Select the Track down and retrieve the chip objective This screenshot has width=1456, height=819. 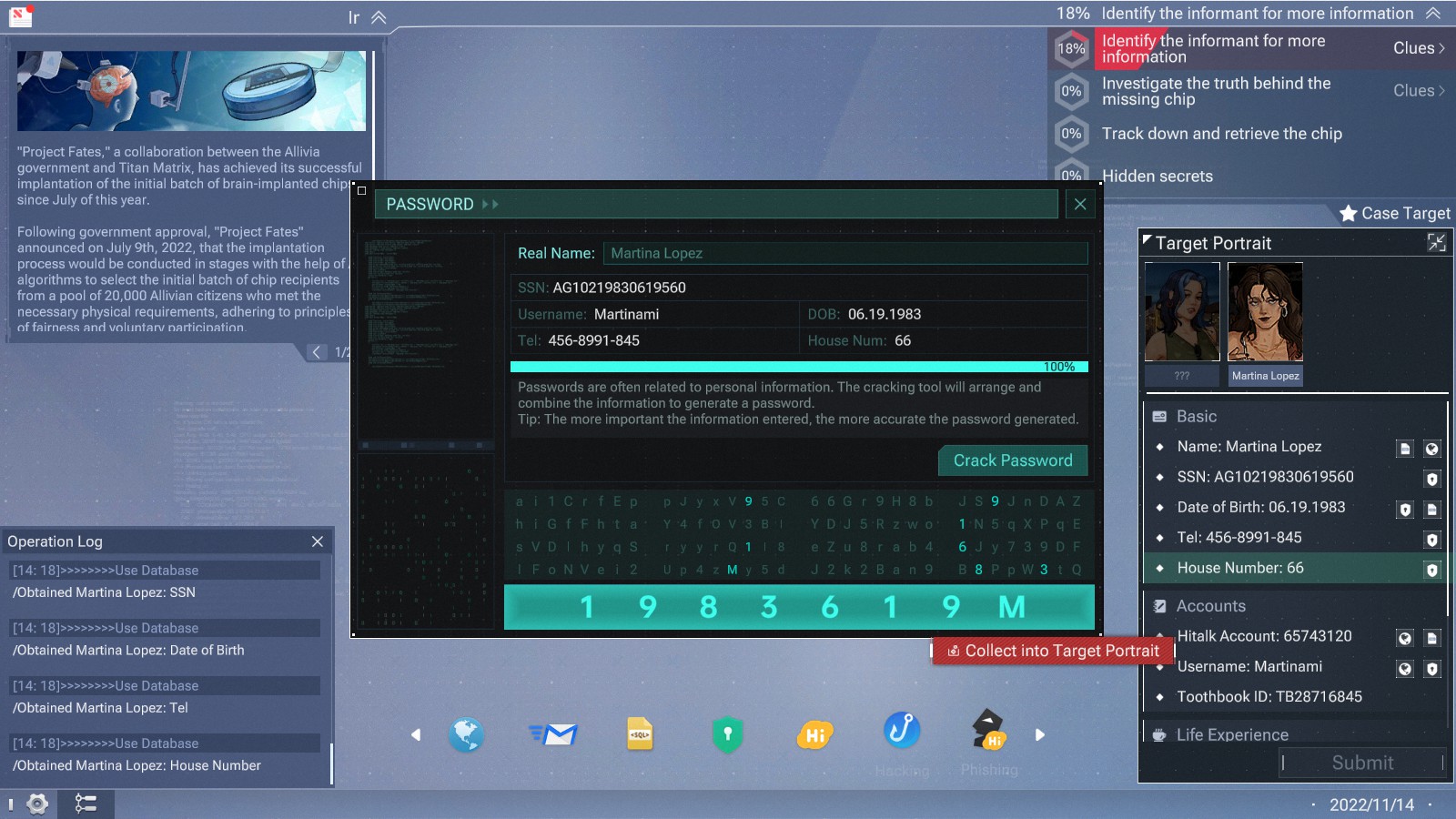1221,134
